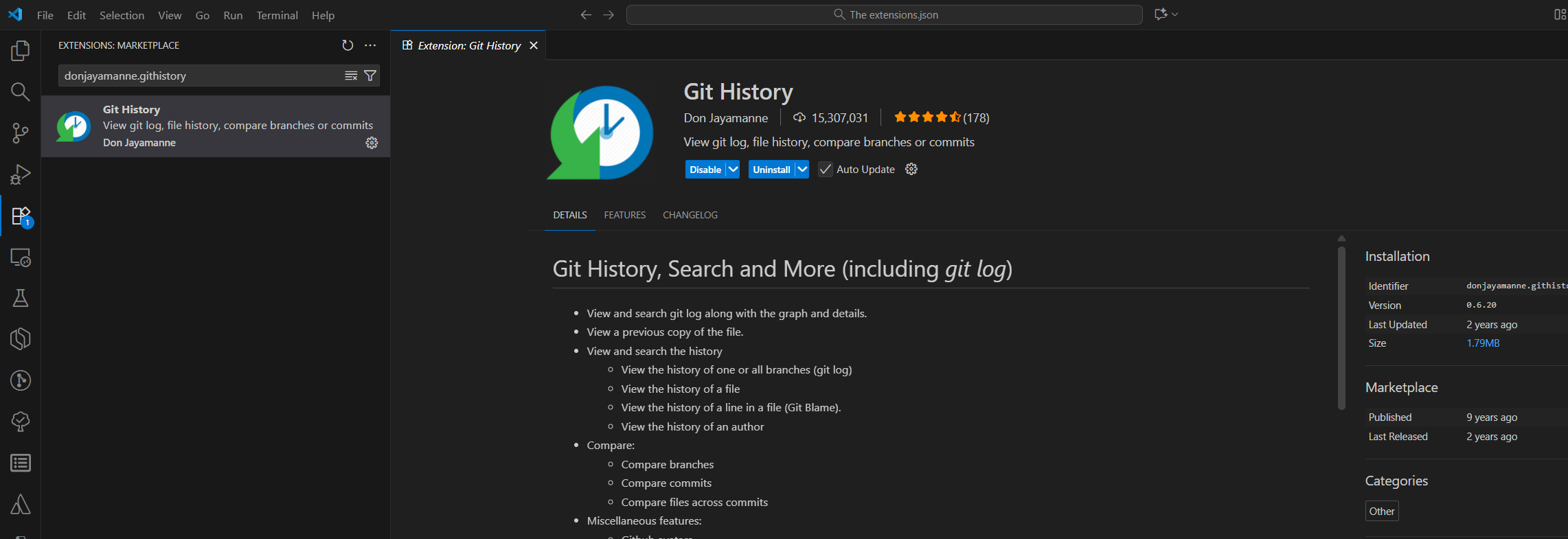Open the Search view in activity bar
Screen dimensions: 1568x539
21,92
